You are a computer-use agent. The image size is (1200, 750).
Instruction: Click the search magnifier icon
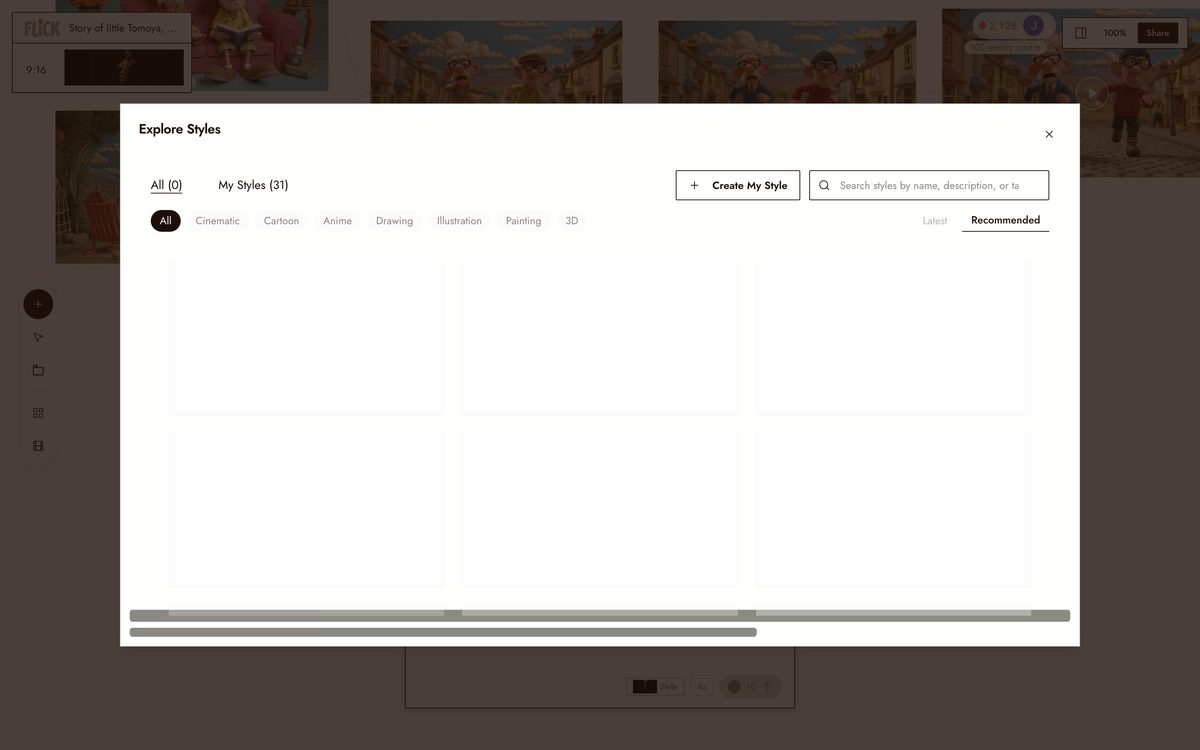[x=824, y=185]
